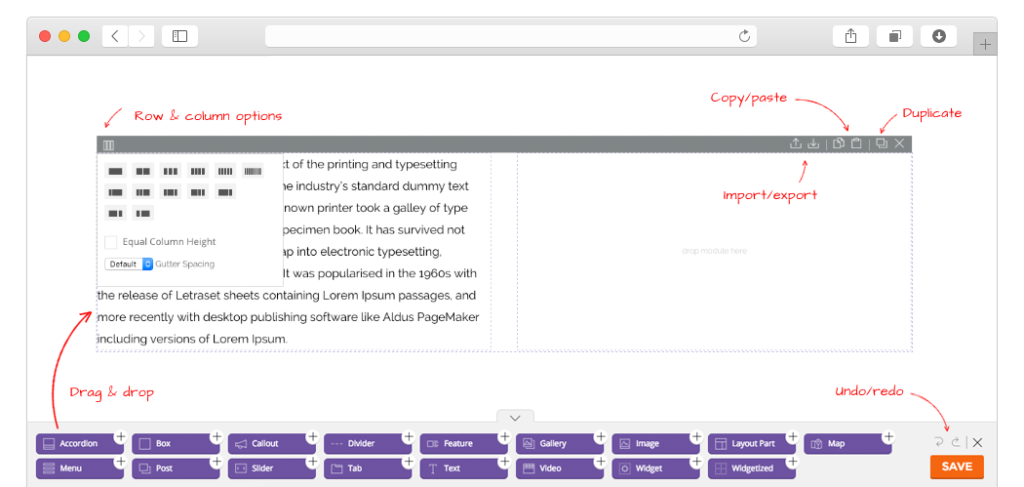The image size is (1024, 487).
Task: Select the Gallery module
Action: tap(559, 444)
